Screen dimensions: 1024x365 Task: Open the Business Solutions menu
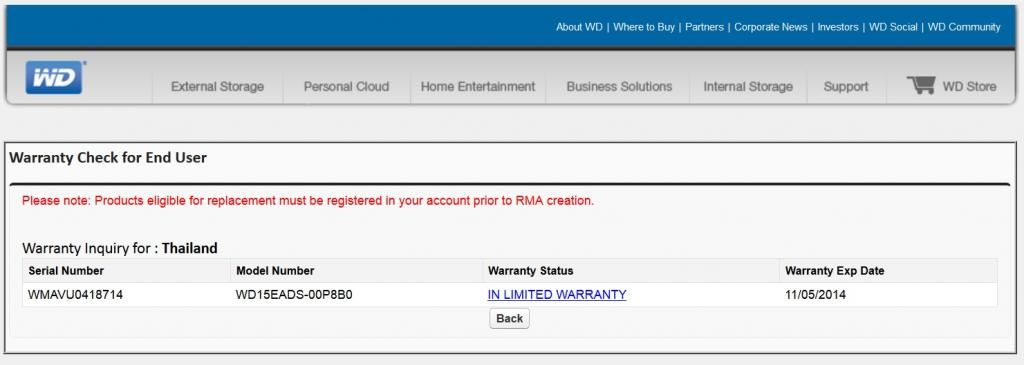(x=619, y=86)
